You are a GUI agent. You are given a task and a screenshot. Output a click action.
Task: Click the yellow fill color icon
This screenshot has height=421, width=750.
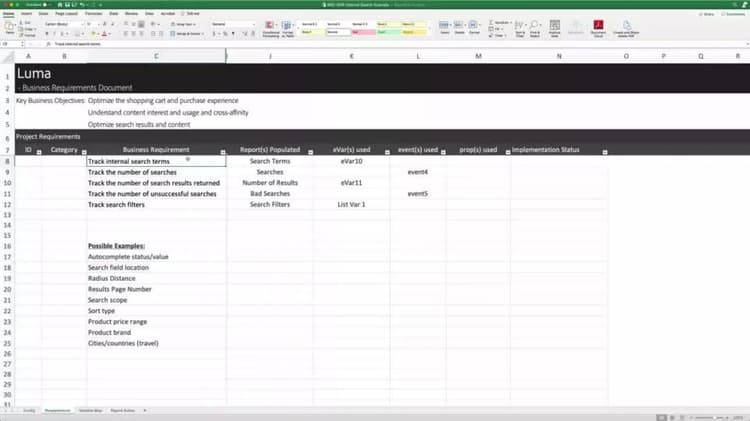[94, 34]
